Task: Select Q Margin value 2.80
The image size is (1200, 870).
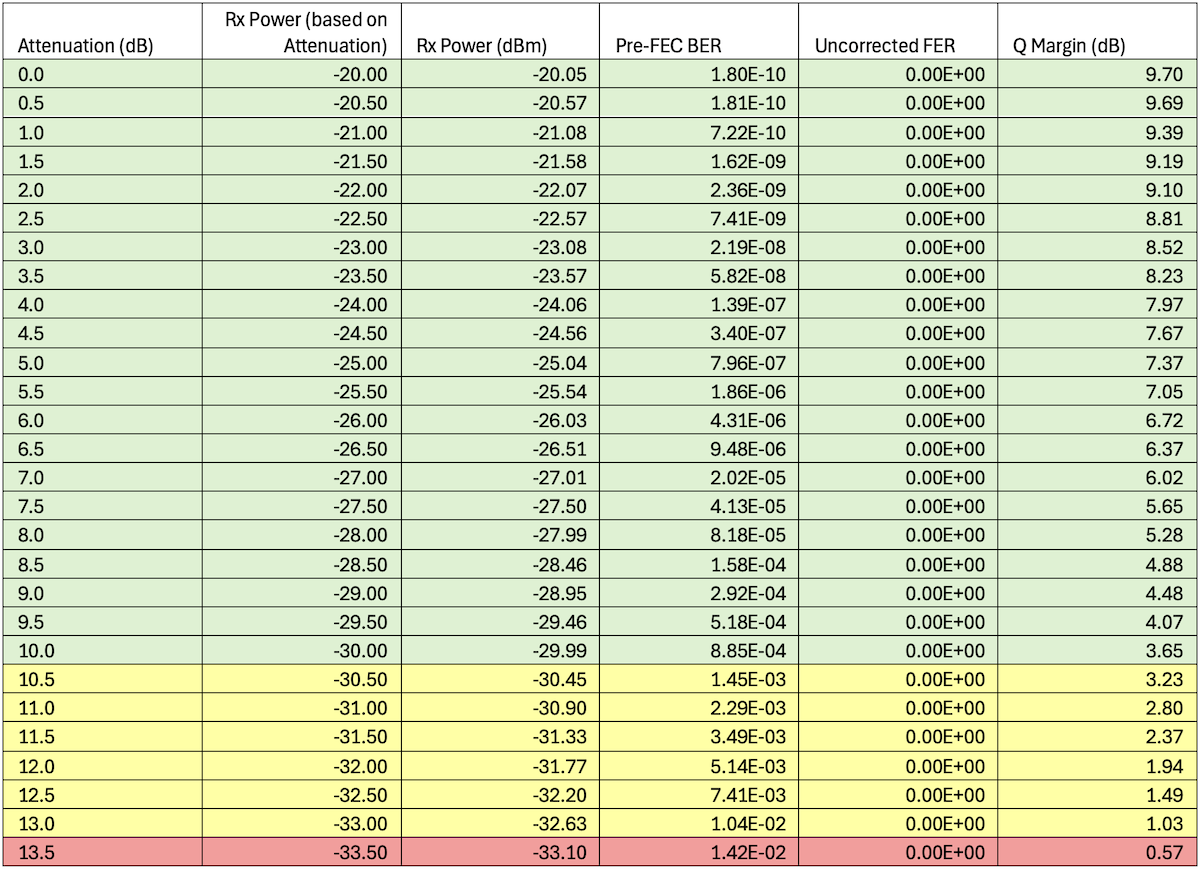Action: [1097, 709]
